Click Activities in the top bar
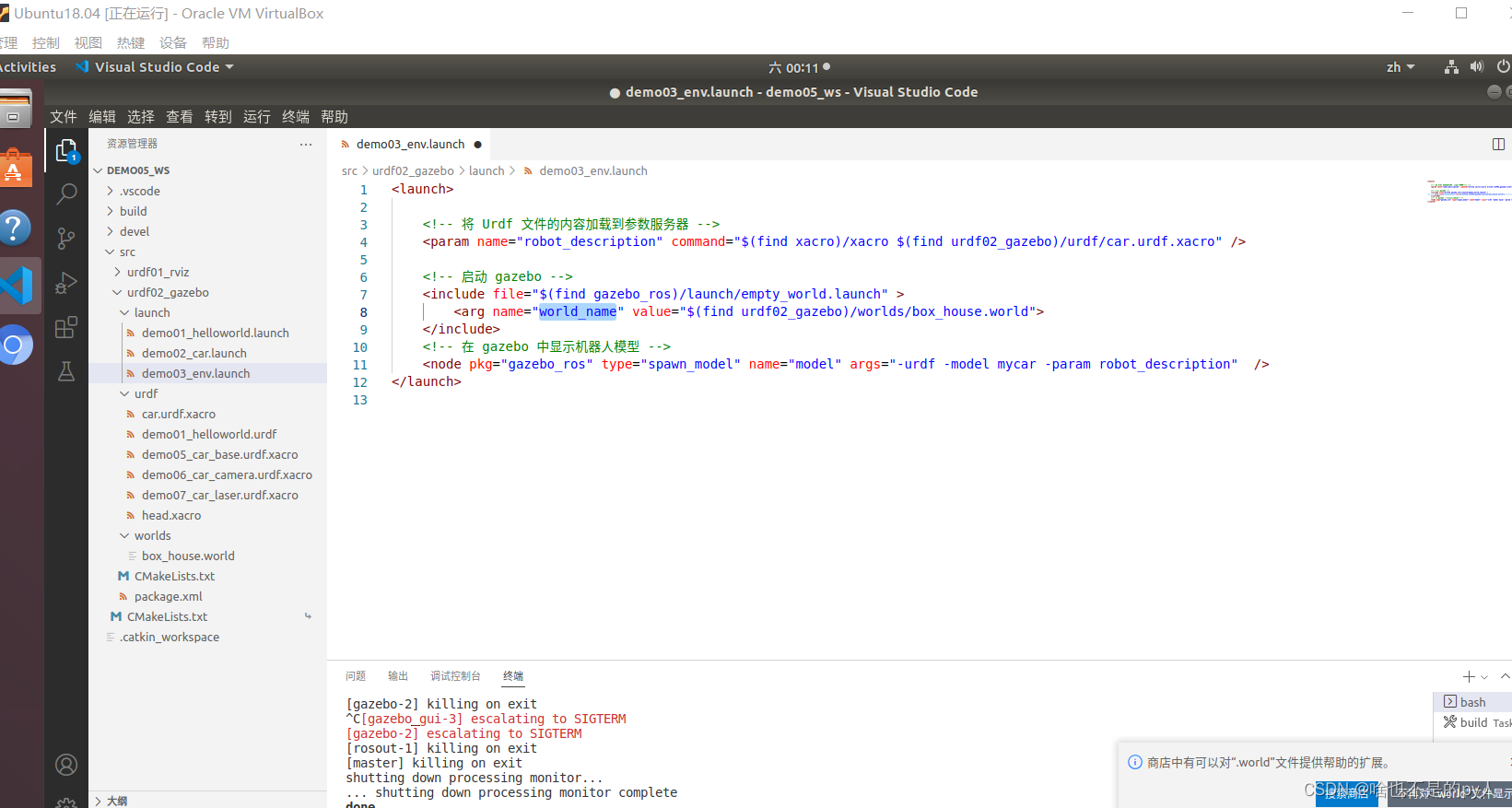The width and height of the screenshot is (1512, 808). point(28,67)
